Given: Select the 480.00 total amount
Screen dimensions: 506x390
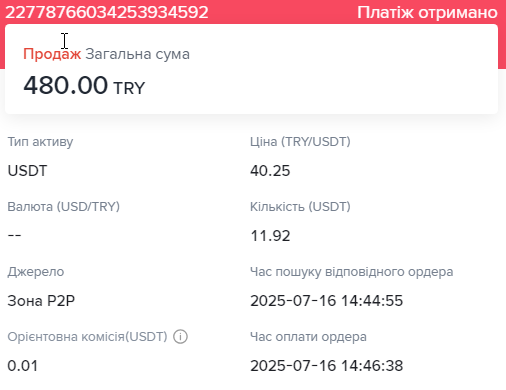Looking at the screenshot, I should 66,85.
